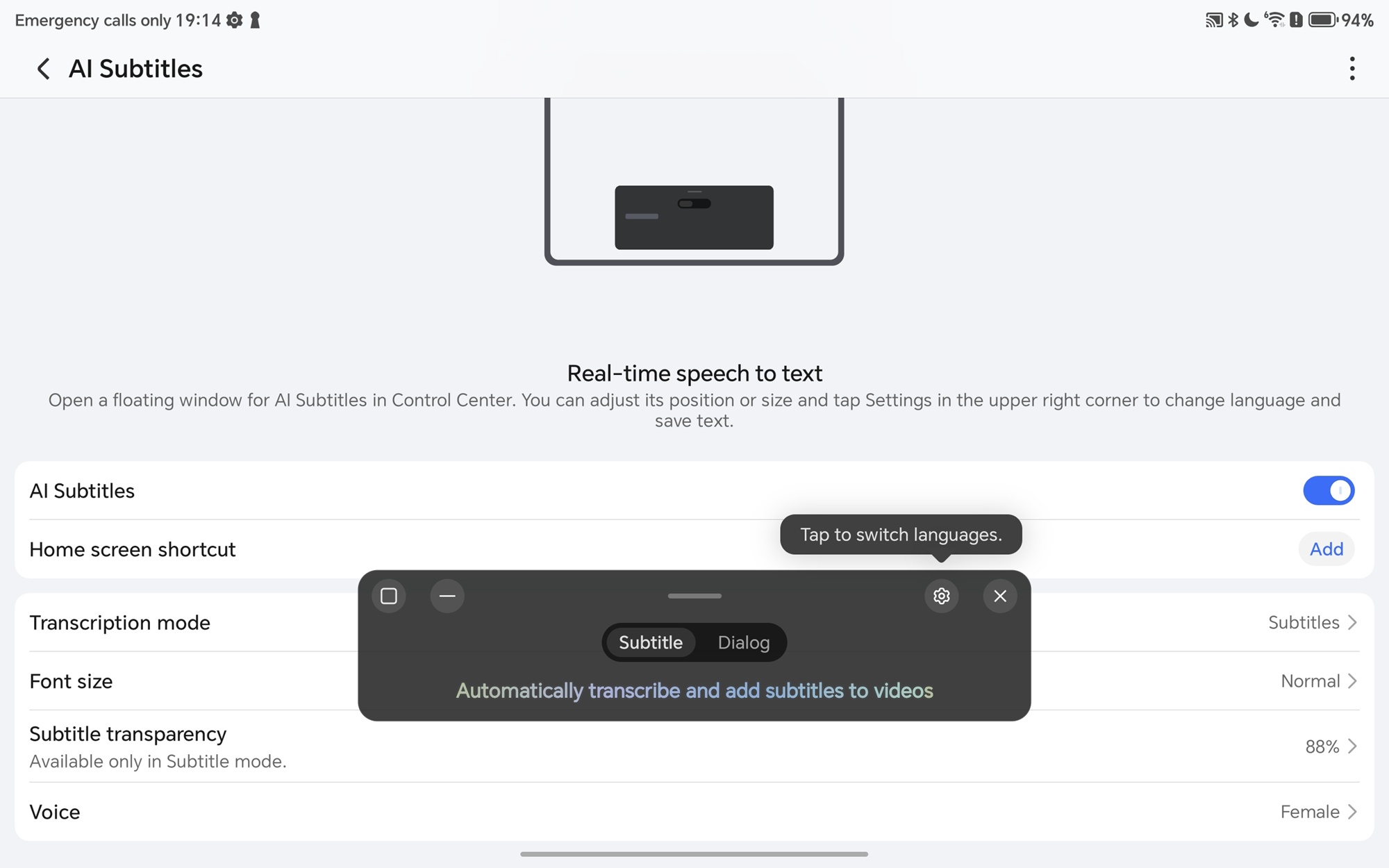
Task: Tap the floating window illustration preview
Action: [694, 182]
